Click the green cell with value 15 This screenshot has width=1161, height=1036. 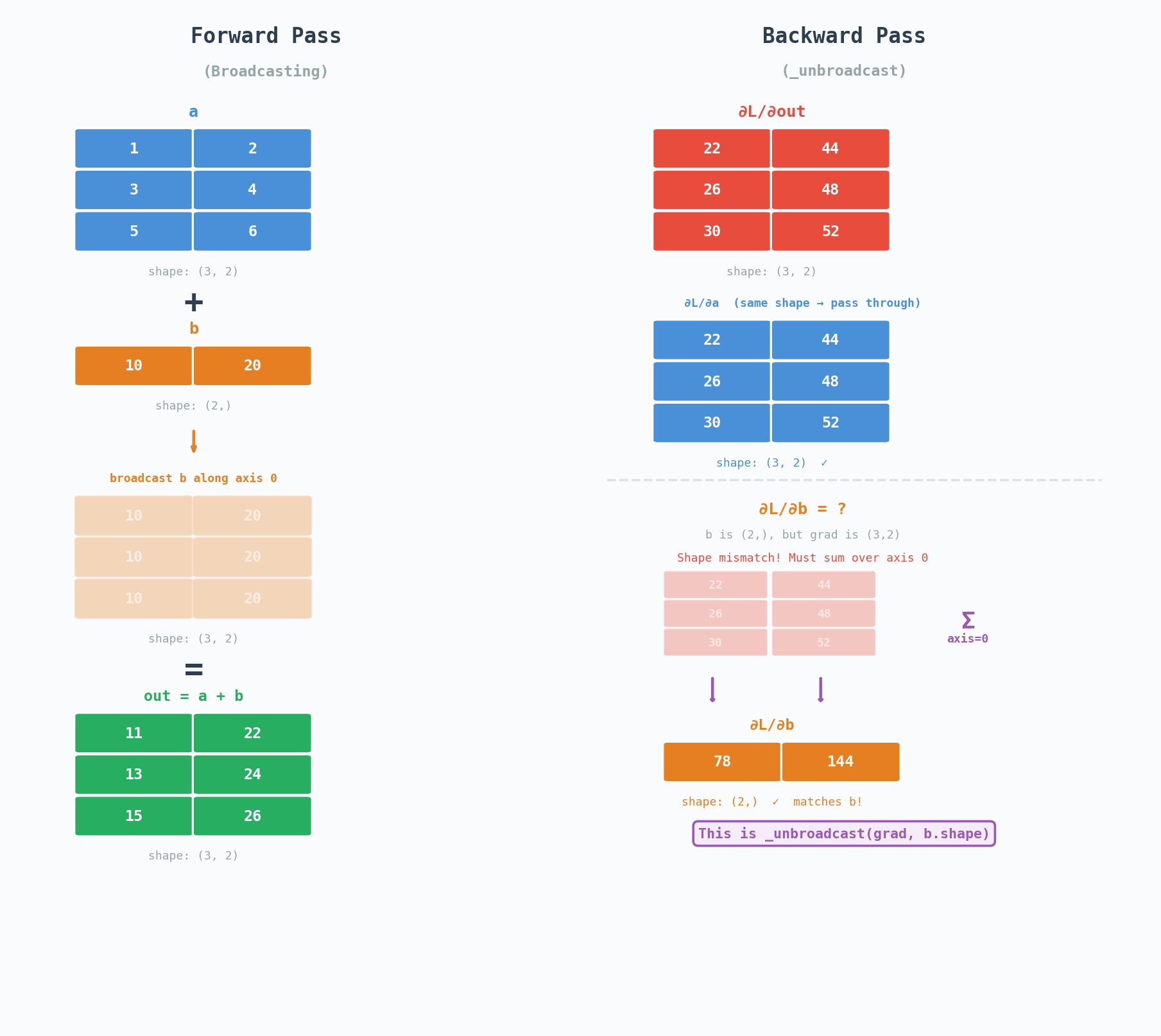click(x=133, y=816)
